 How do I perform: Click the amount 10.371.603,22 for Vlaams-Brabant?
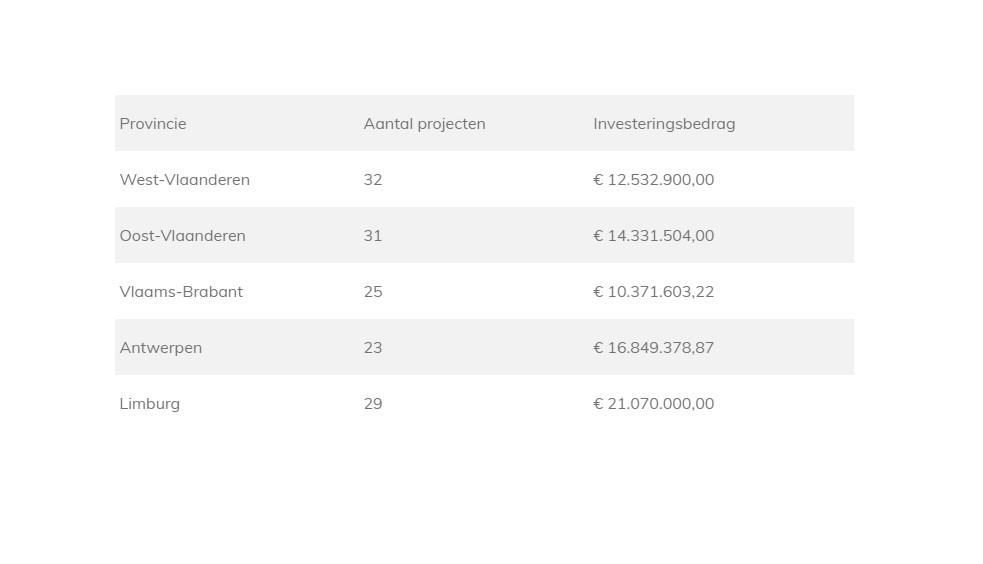click(x=661, y=292)
